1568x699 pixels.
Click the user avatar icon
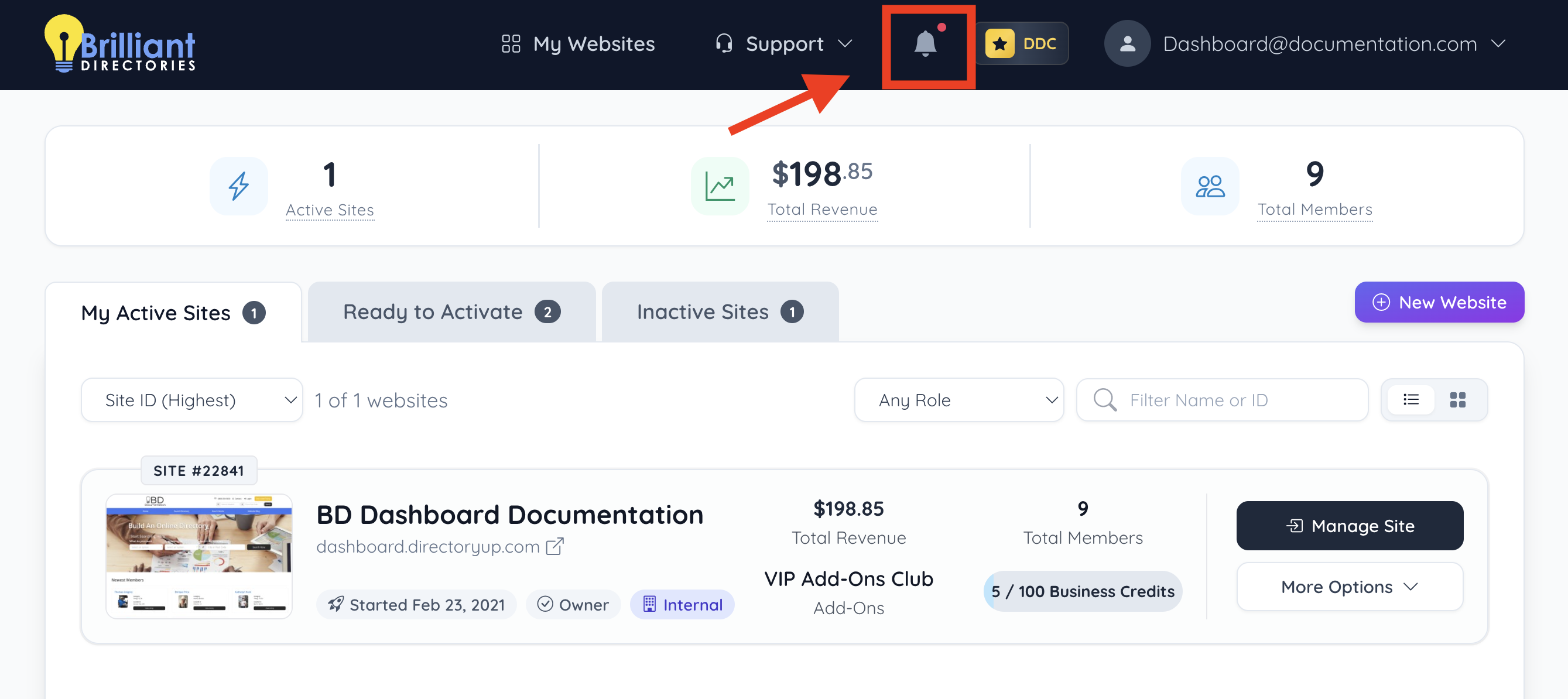(1127, 44)
